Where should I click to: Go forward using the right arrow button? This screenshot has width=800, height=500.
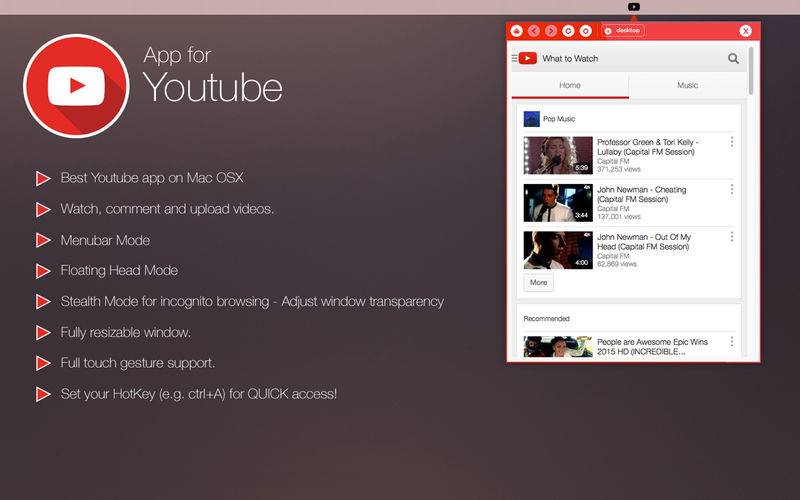click(551, 31)
